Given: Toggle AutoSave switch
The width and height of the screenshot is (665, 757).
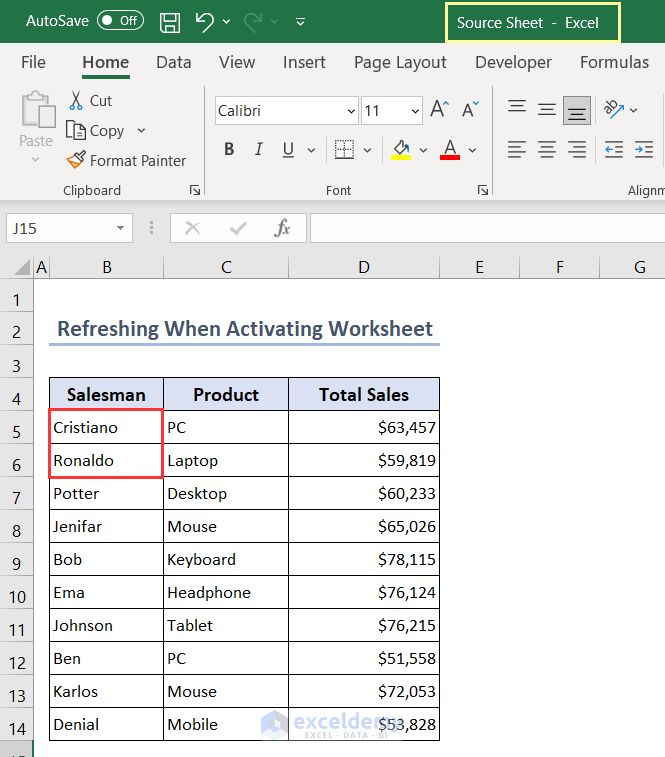Looking at the screenshot, I should [120, 21].
